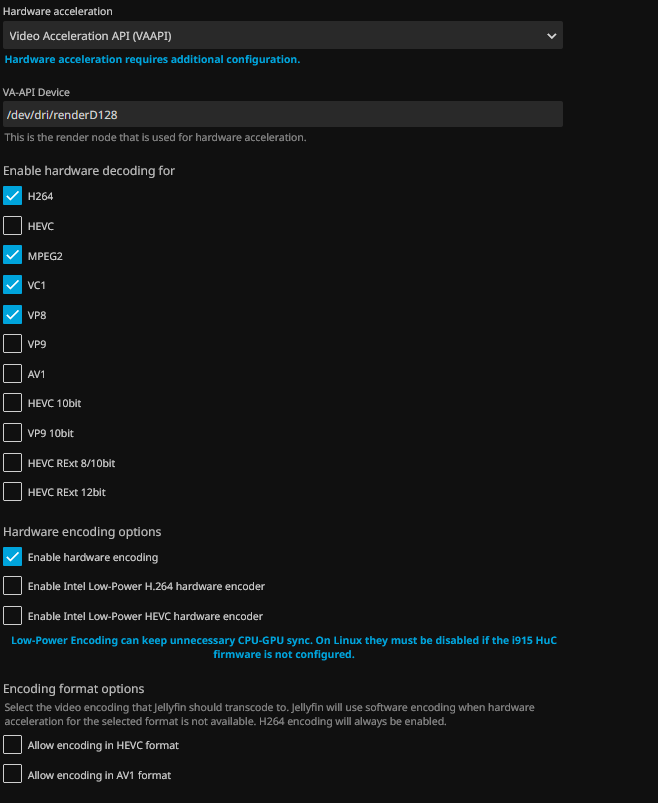Disable VC1 hardware decoding
658x803 pixels.
coord(13,285)
